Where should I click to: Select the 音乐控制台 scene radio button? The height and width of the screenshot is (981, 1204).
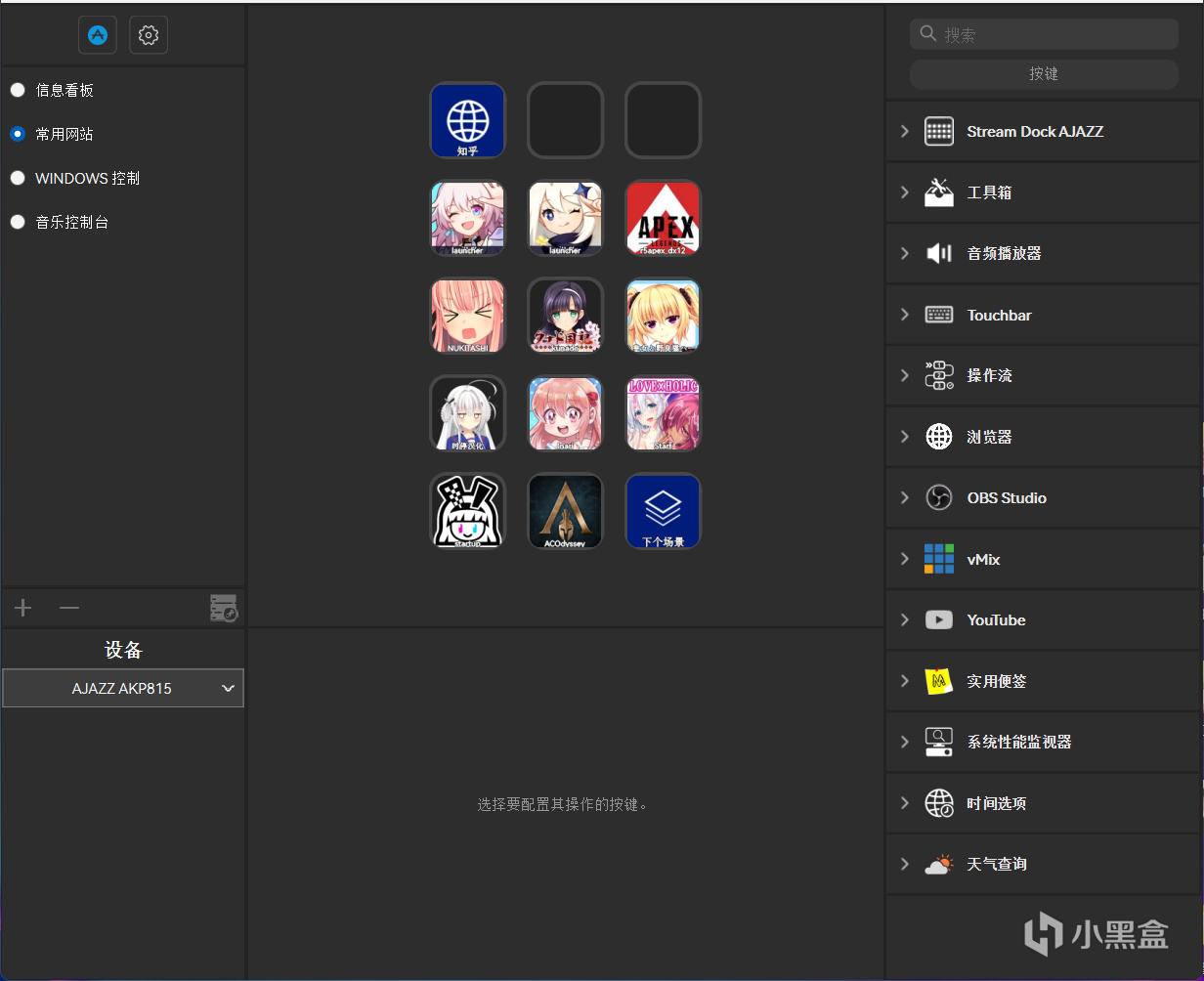point(18,222)
